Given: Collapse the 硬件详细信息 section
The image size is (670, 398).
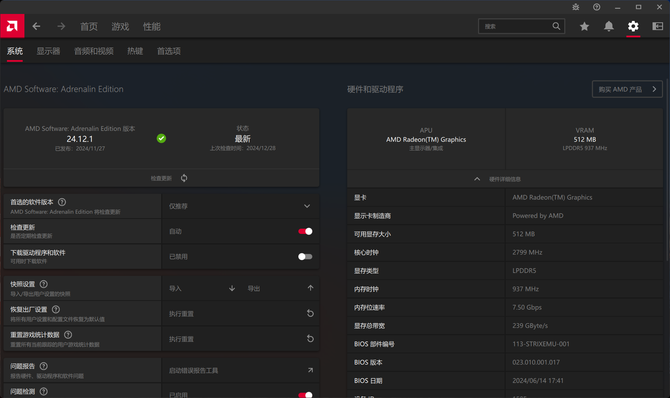Looking at the screenshot, I should (477, 179).
